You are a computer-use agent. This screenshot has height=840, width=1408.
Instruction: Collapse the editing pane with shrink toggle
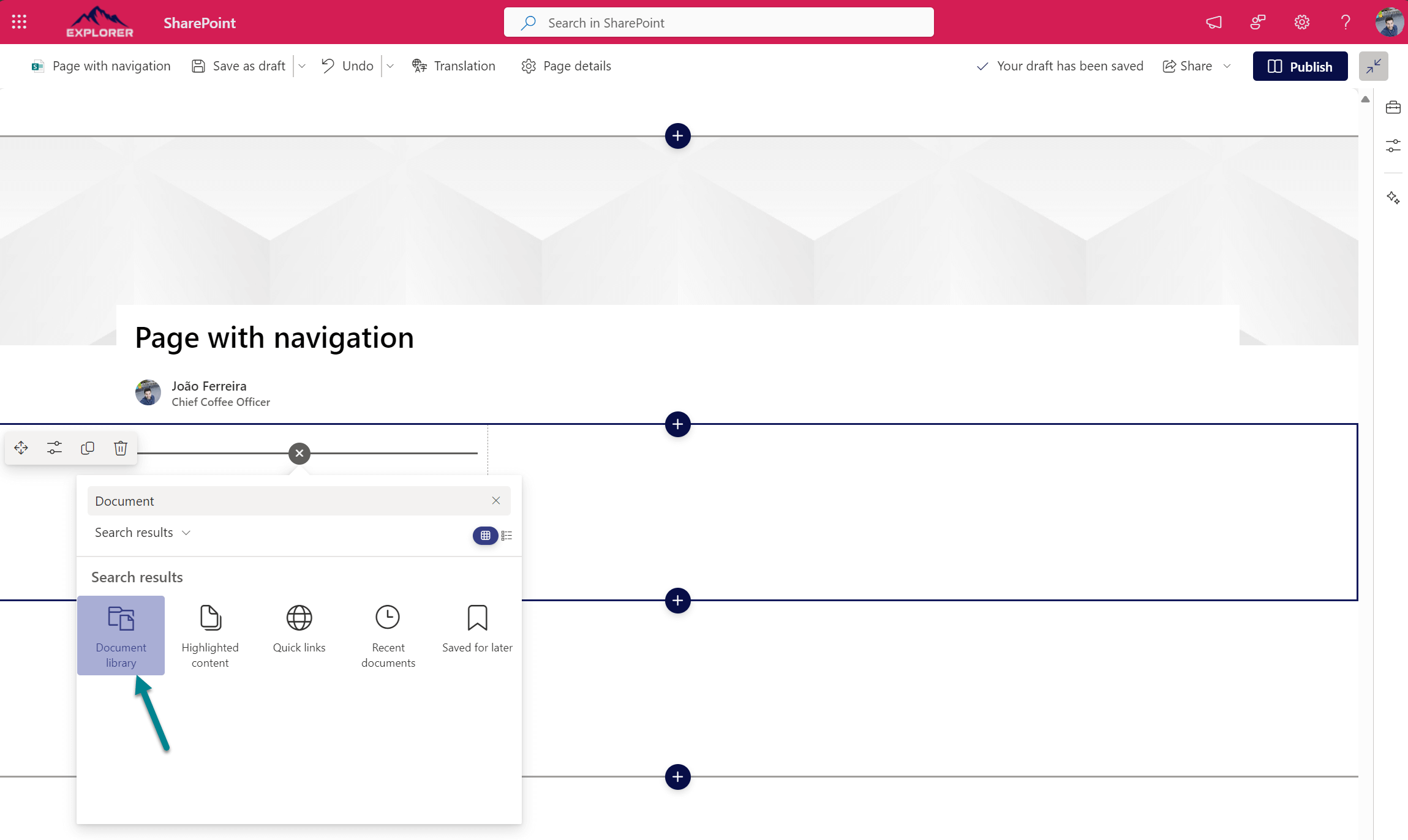point(1374,66)
